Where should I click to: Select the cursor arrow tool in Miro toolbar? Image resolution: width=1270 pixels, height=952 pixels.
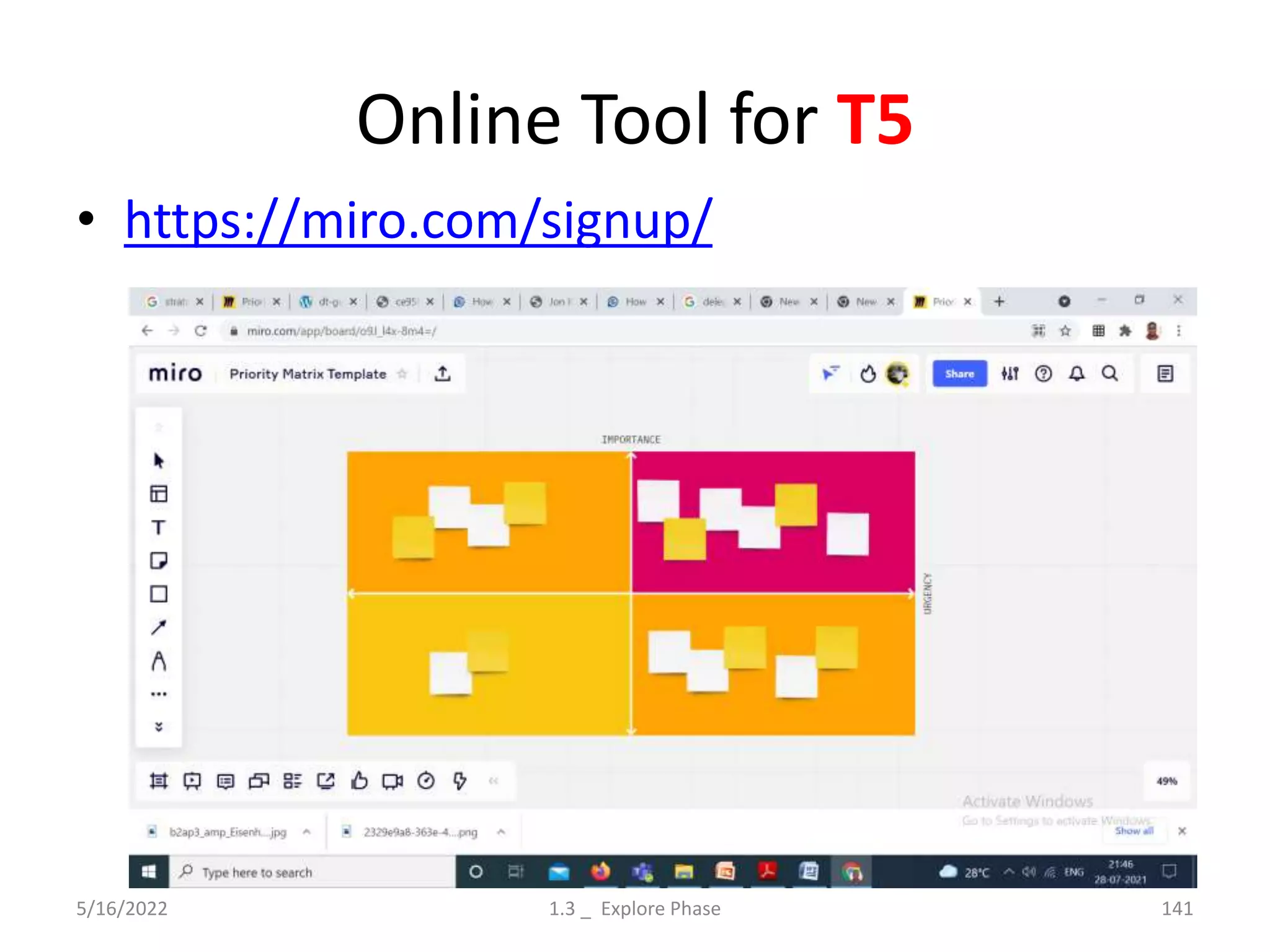(159, 461)
